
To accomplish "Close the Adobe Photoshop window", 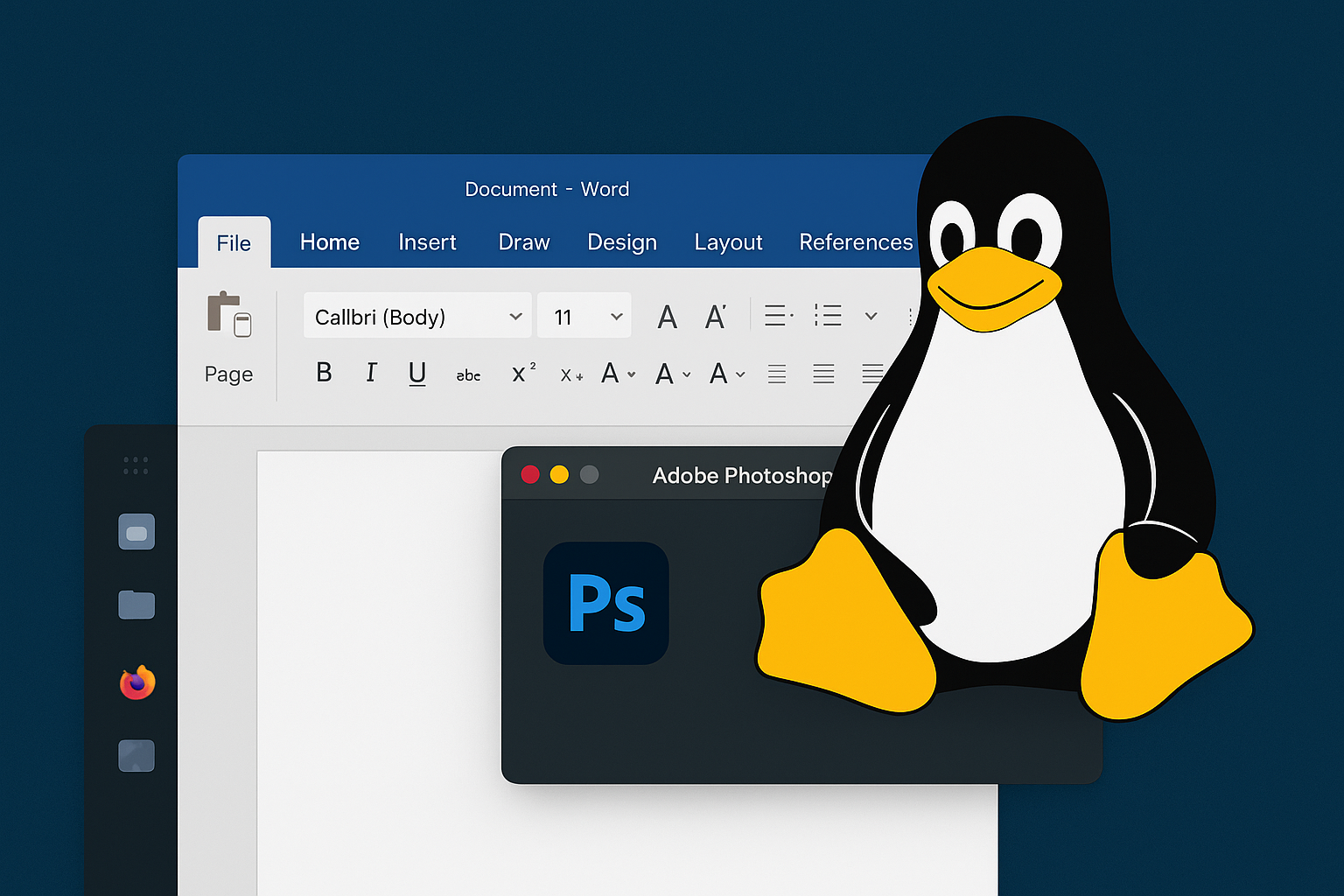I will click(x=530, y=474).
